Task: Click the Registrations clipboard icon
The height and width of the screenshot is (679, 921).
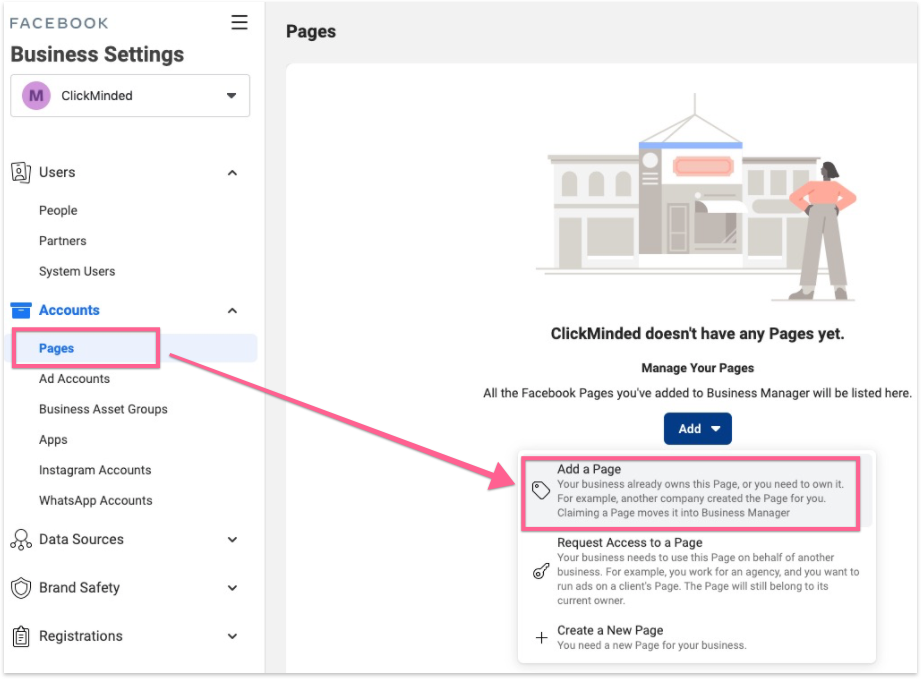Action: click(21, 636)
